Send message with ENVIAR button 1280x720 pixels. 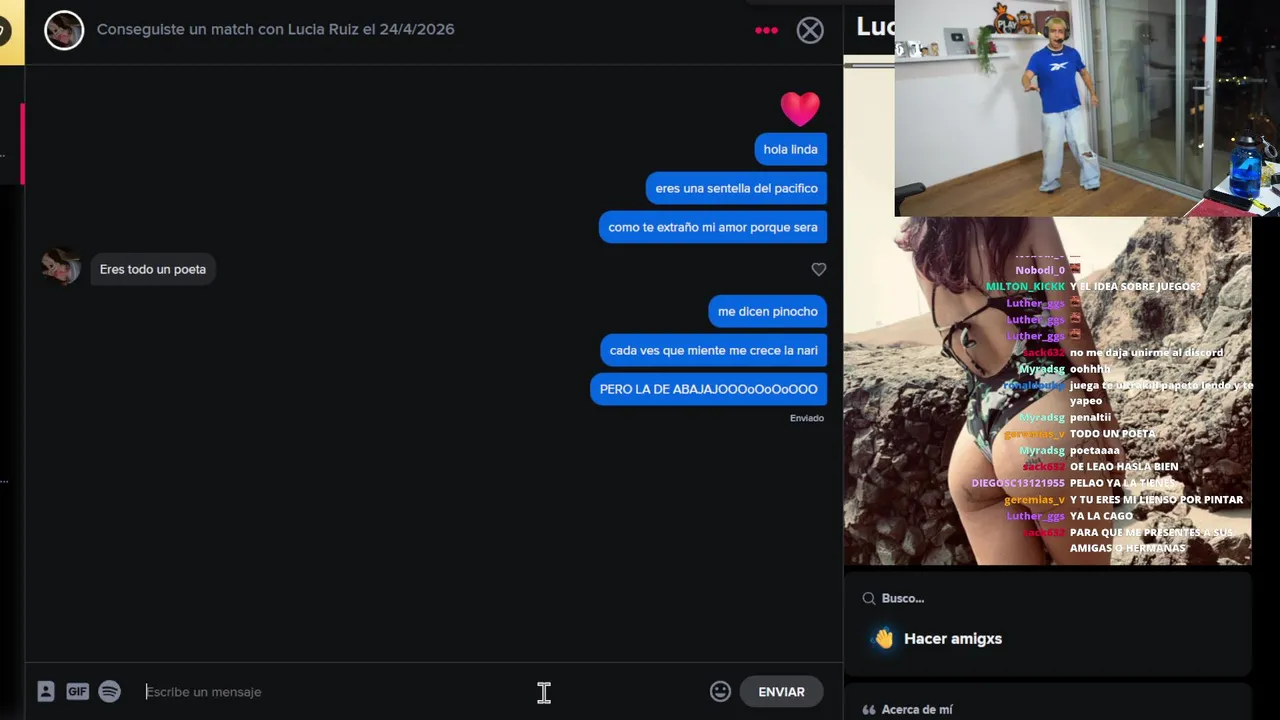(781, 691)
